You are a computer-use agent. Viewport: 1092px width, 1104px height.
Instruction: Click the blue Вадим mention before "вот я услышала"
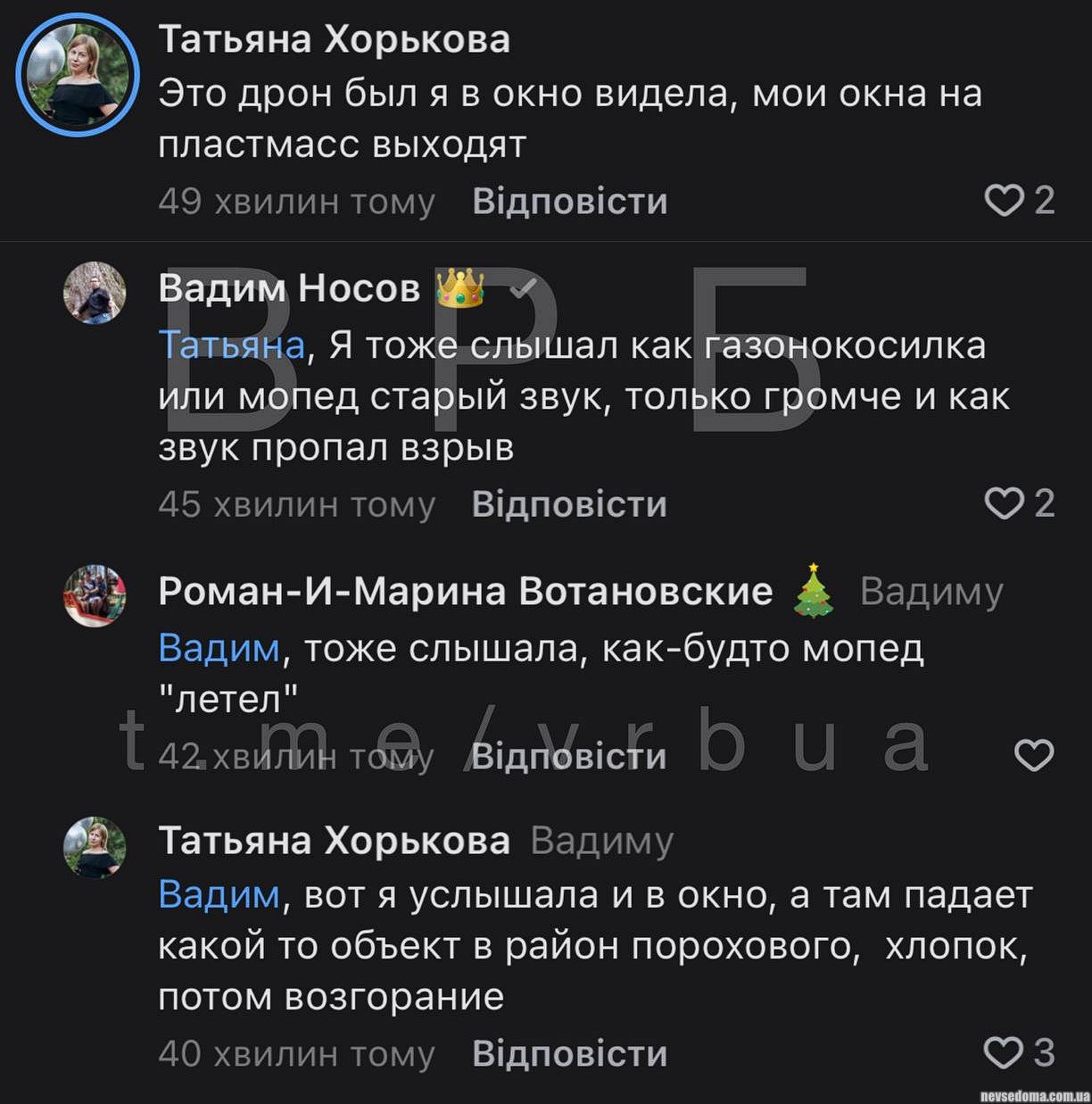[219, 894]
